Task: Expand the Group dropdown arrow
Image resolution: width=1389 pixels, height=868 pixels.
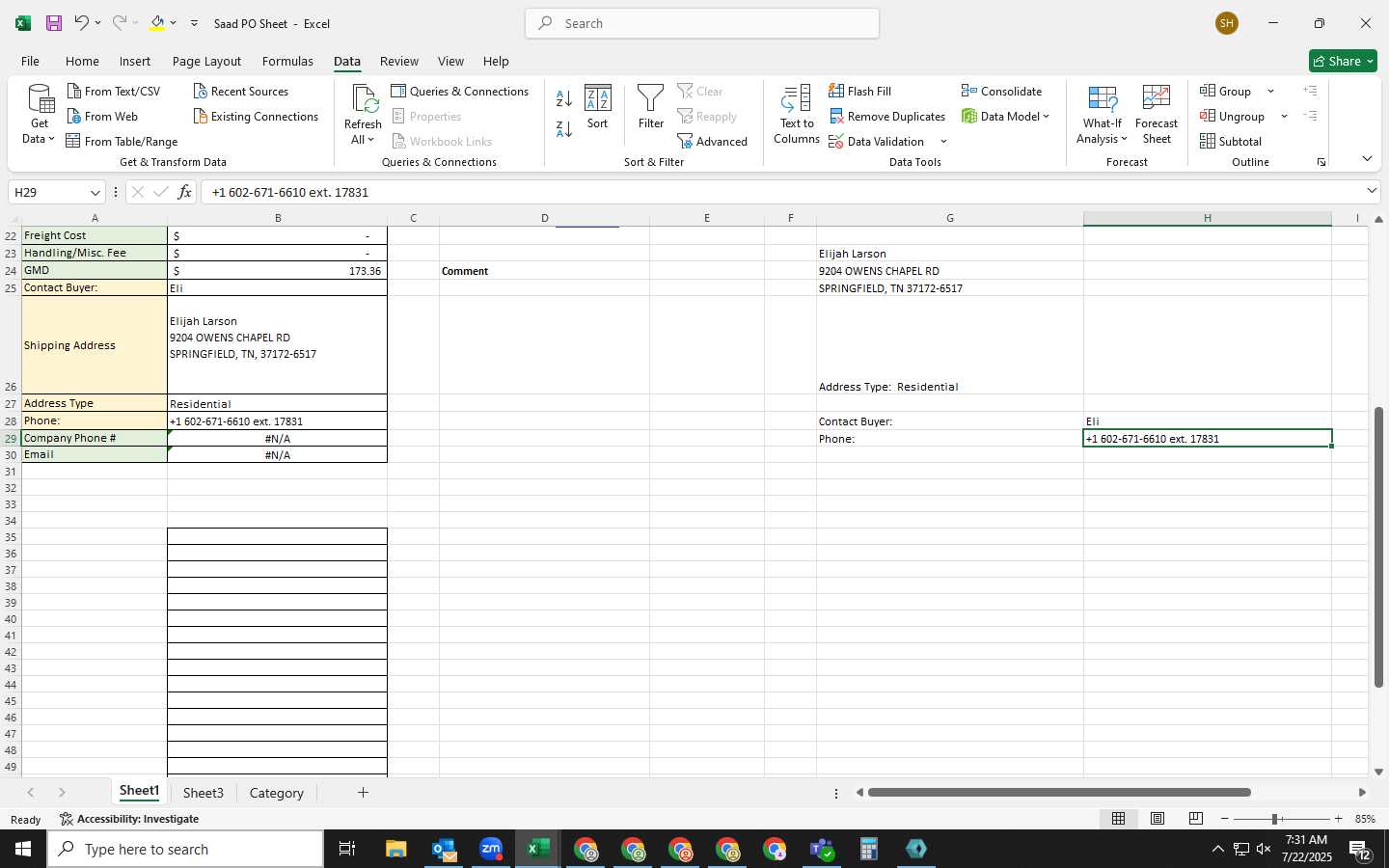Action: click(1270, 91)
